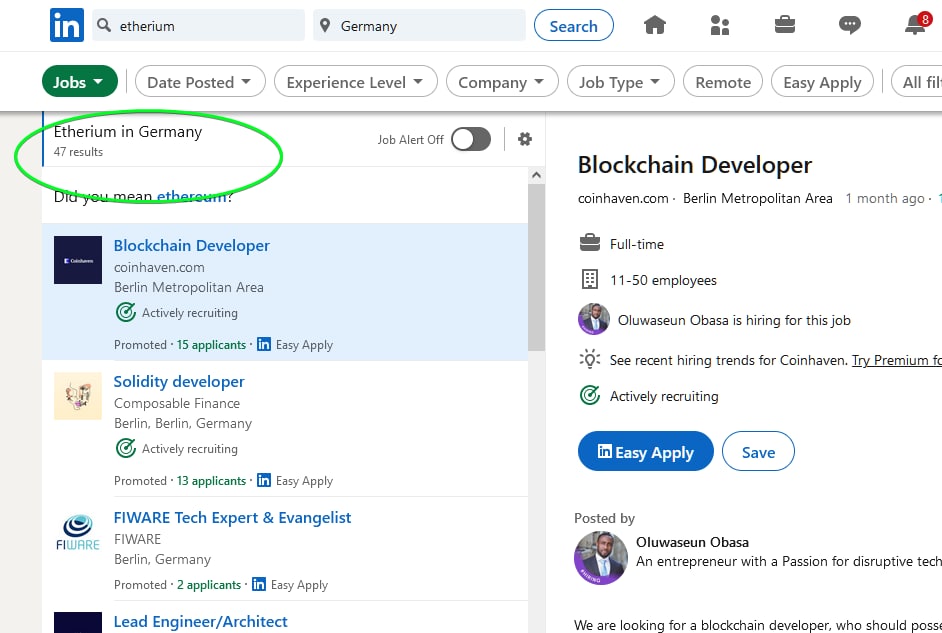Expand the Experience Level filter
The height and width of the screenshot is (633, 942).
[x=355, y=82]
